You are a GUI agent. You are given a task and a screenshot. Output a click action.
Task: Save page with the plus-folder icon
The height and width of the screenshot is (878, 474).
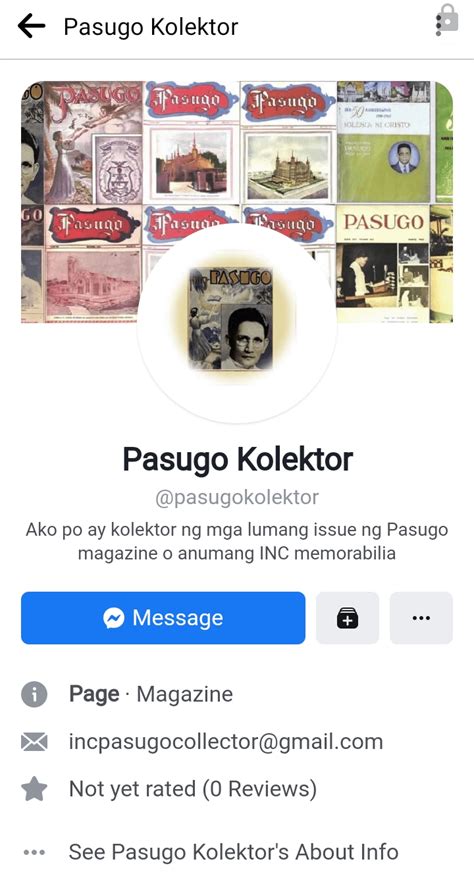348,618
